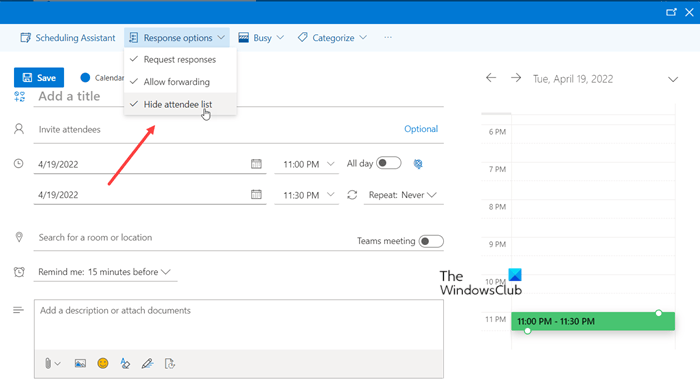Screen dimensions: 700x388
Task: Open the Repeat: Never dropdown
Action: (403, 195)
